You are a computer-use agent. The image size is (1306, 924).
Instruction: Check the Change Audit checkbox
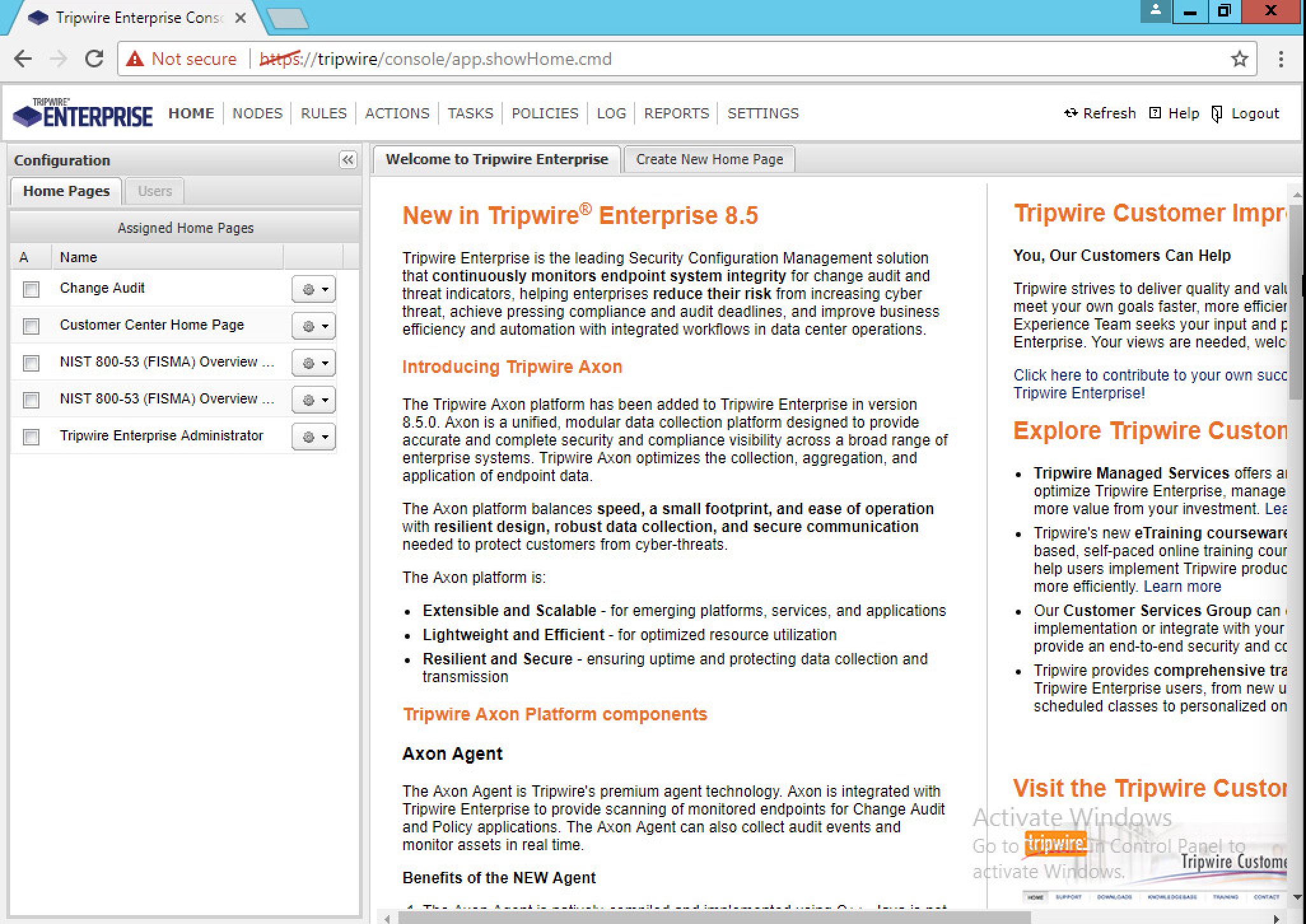pos(31,290)
